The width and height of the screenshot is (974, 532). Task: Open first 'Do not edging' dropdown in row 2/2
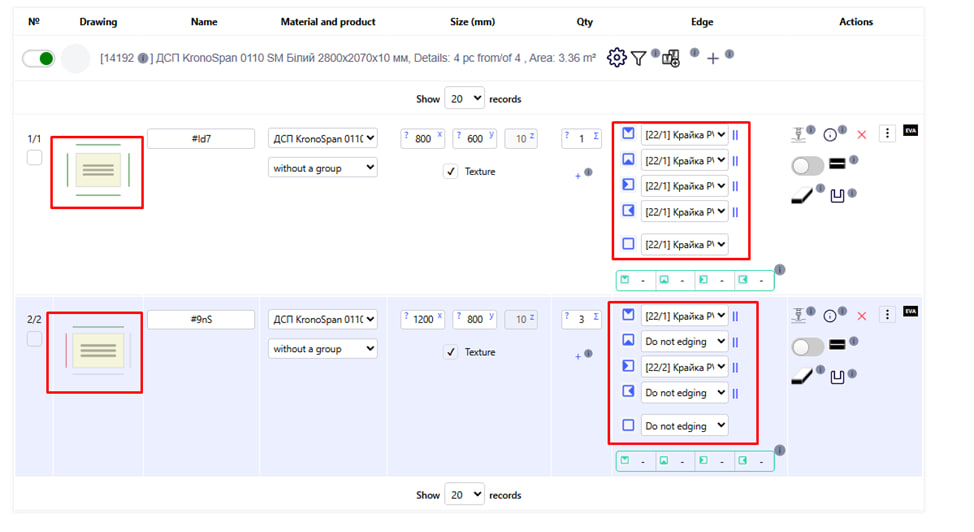[685, 341]
